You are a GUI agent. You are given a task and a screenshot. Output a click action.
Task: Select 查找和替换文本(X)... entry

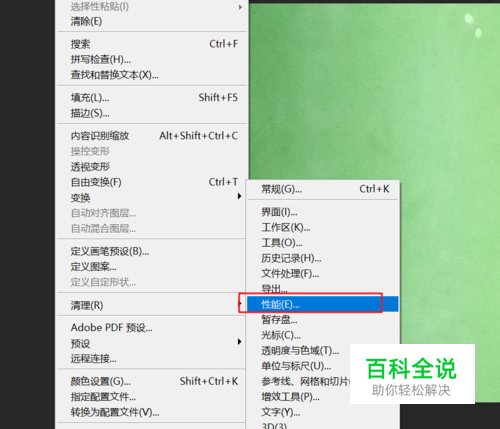(x=152, y=75)
